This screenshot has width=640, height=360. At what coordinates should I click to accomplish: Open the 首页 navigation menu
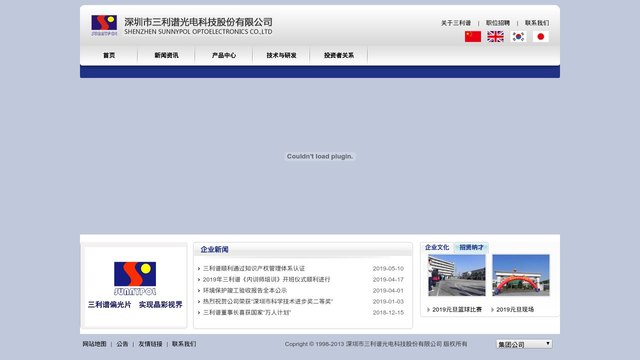point(109,55)
